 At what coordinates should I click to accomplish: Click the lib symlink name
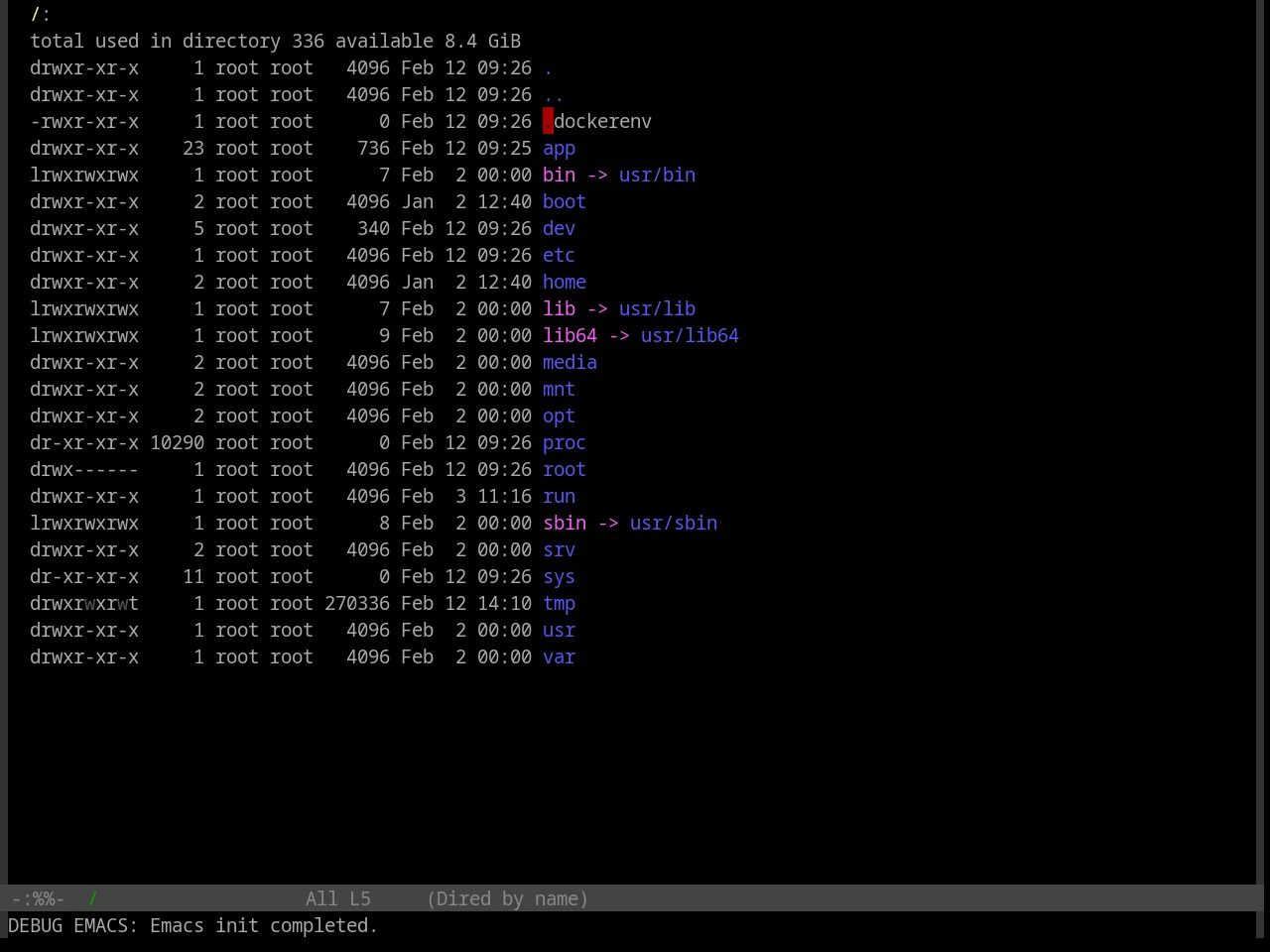[559, 308]
